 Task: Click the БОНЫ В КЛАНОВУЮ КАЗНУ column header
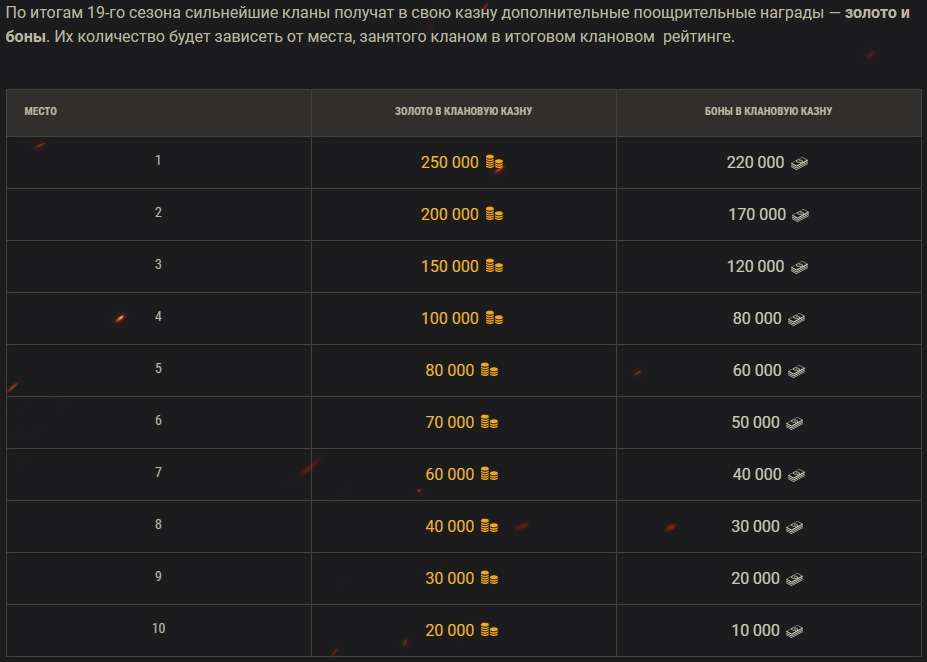[768, 111]
